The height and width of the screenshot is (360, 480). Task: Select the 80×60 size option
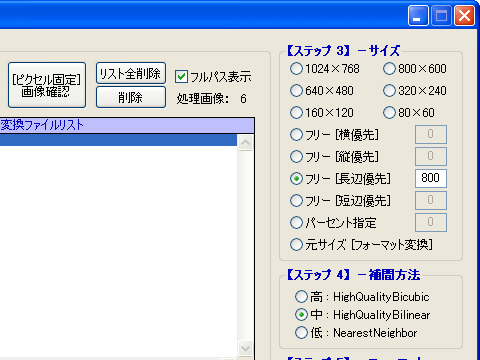[x=389, y=113]
